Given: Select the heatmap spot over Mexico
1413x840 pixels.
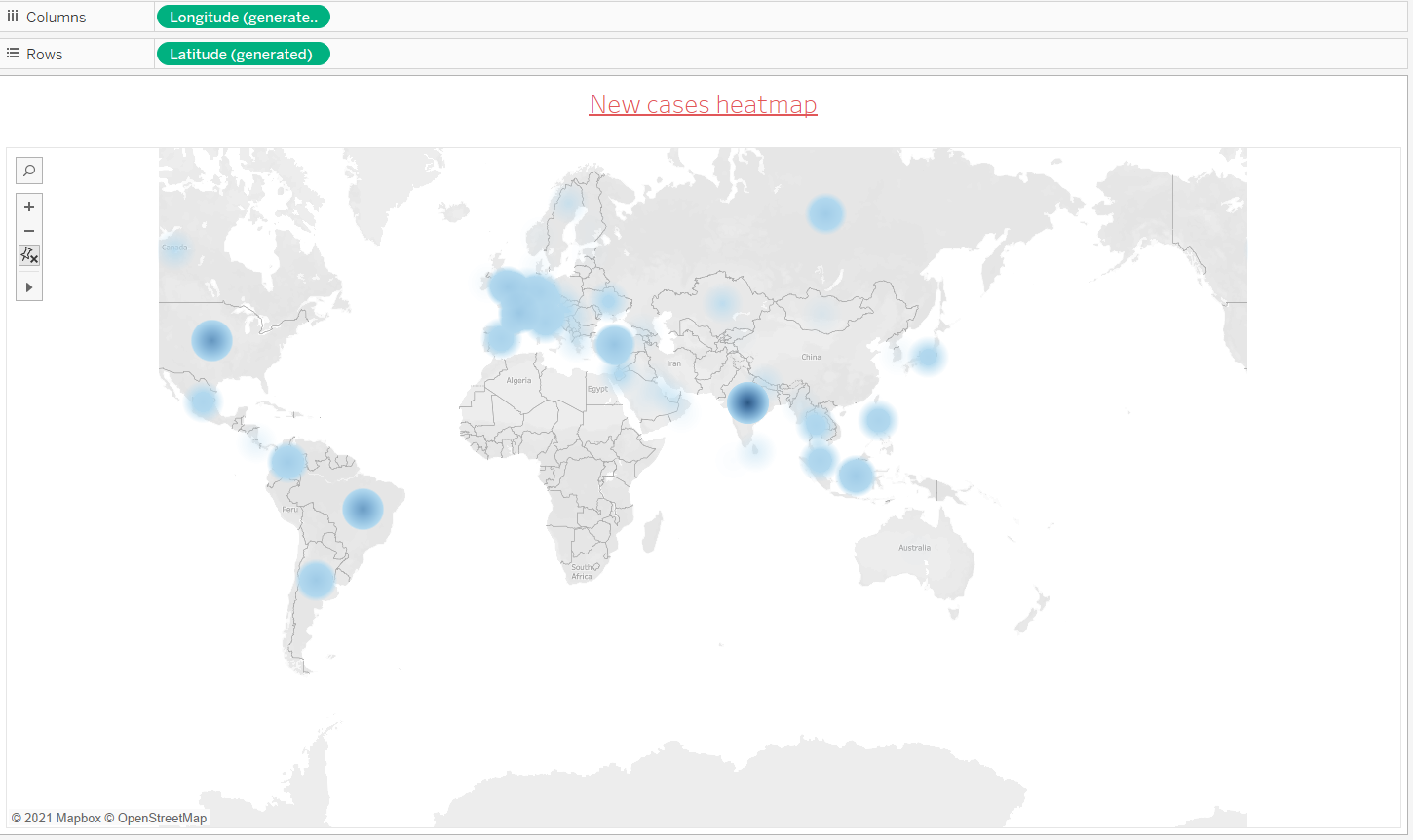Looking at the screenshot, I should point(203,401).
